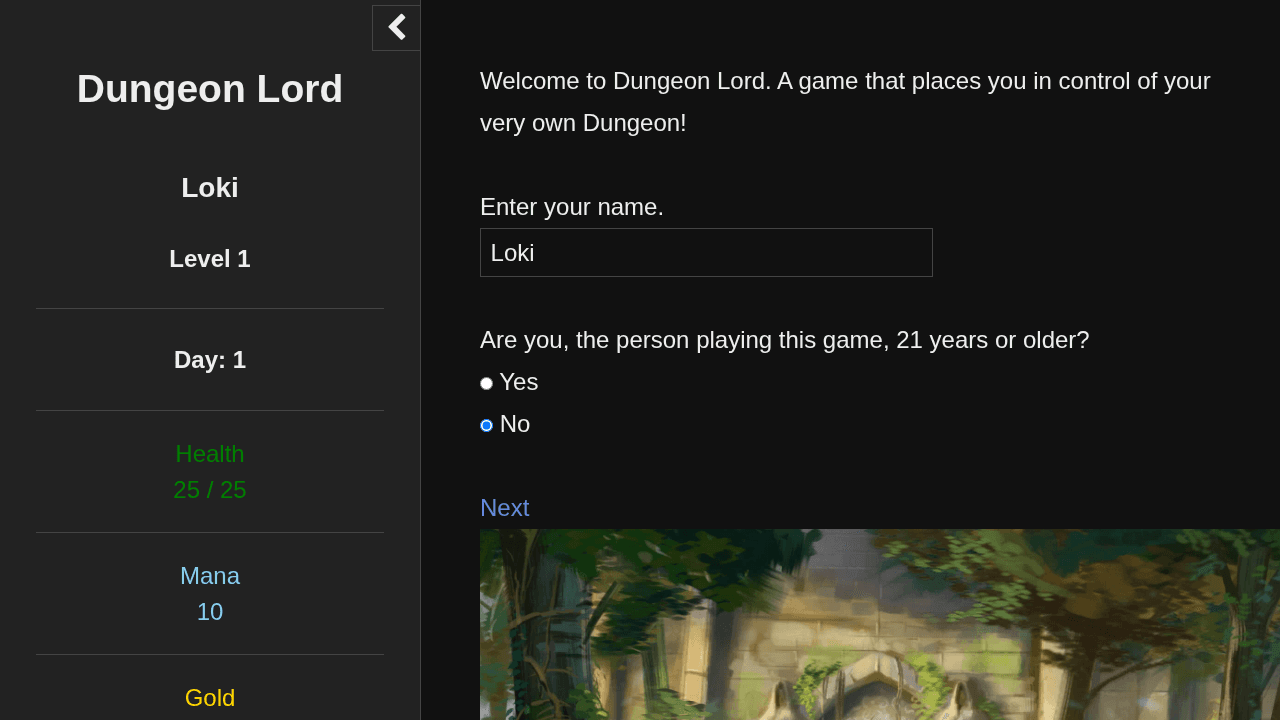1280x720 pixels.
Task: Collapse the sidebar with the chevron arrow
Action: coord(396,27)
